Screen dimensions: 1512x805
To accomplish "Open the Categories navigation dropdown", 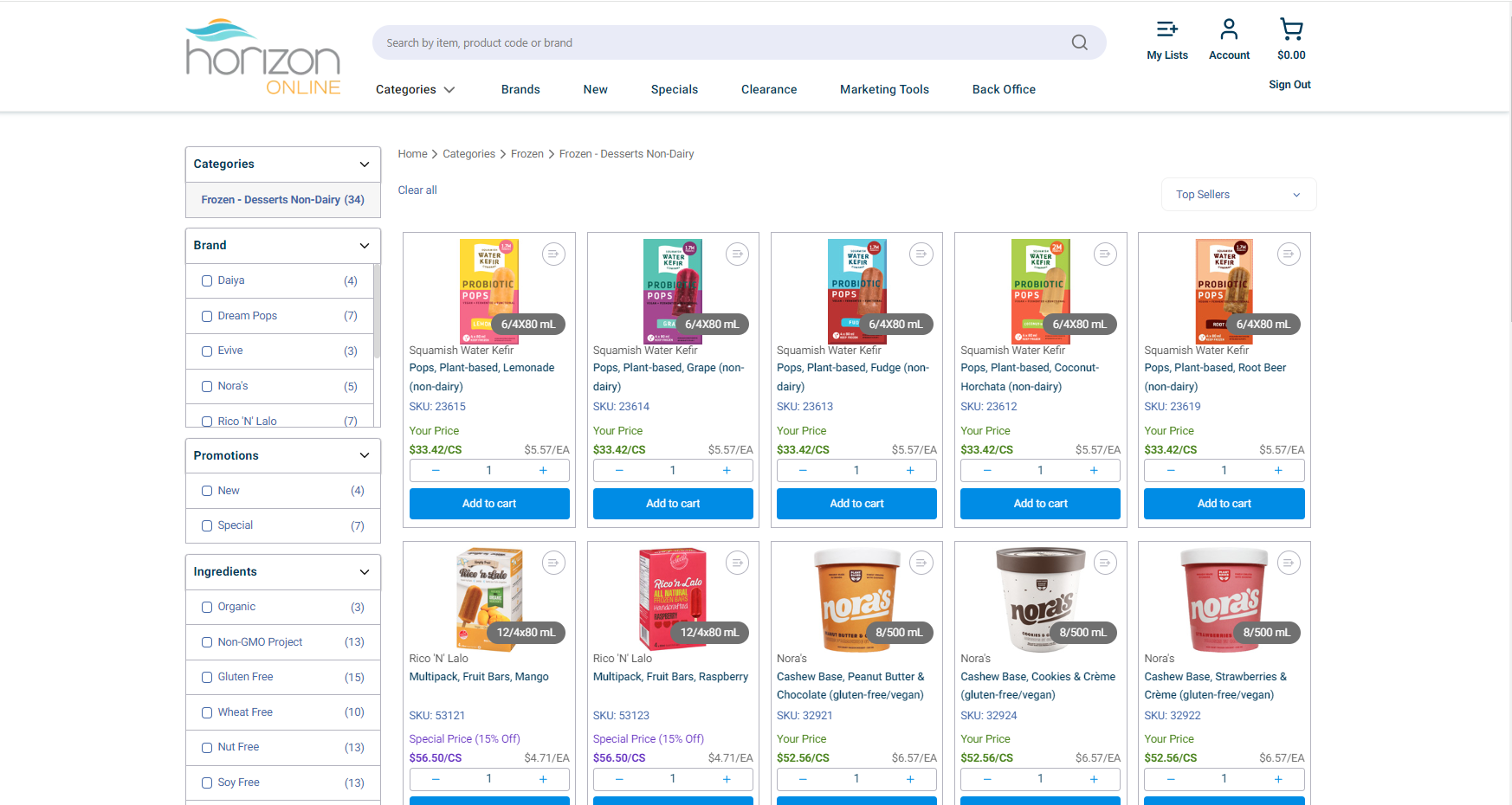I will click(415, 89).
